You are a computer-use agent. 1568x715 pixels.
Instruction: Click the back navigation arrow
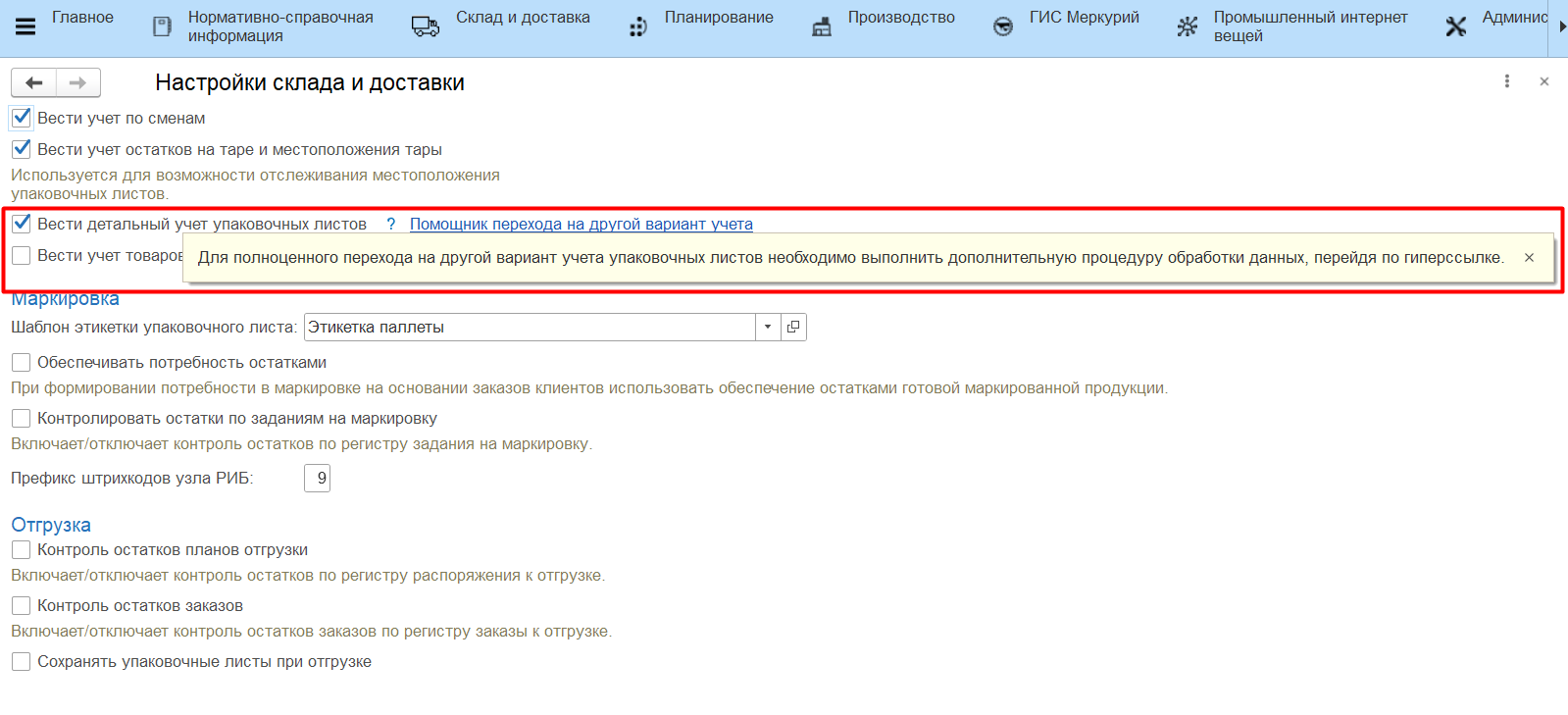(34, 83)
